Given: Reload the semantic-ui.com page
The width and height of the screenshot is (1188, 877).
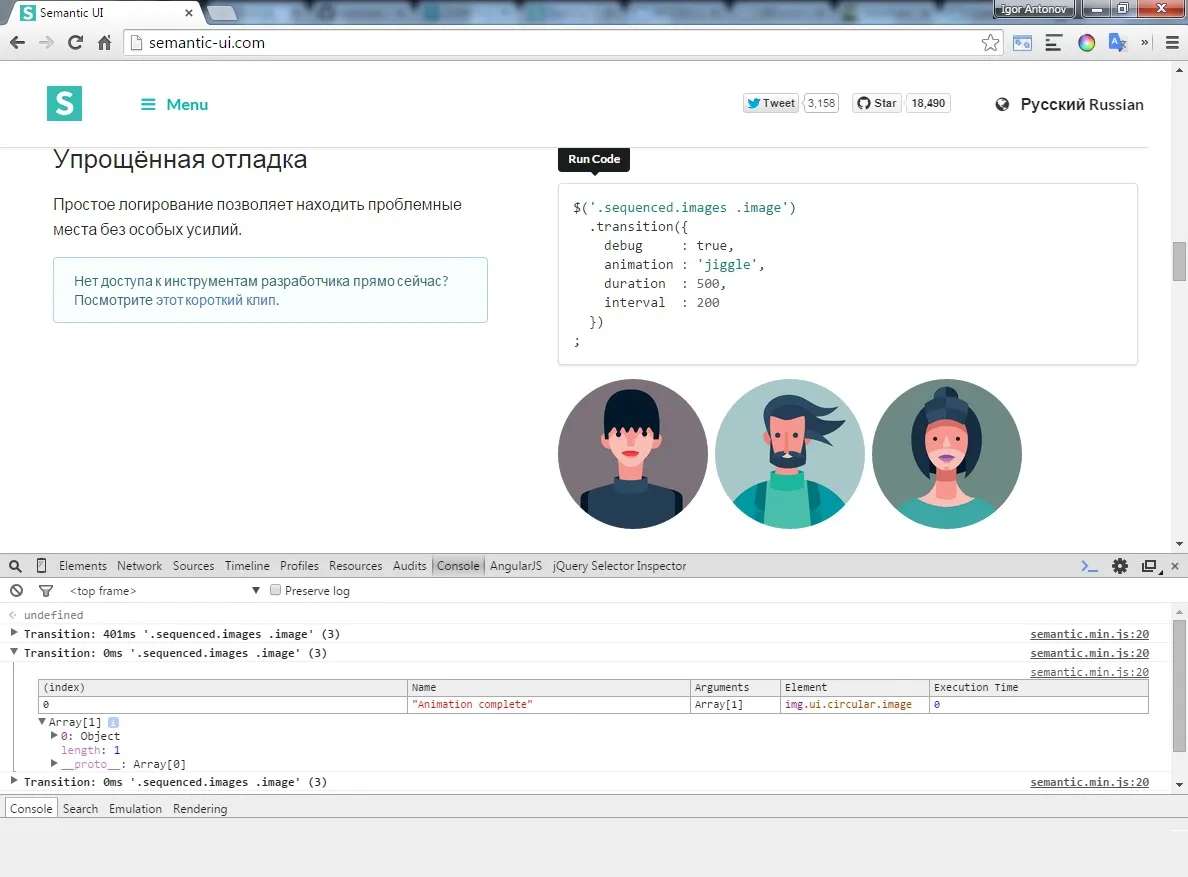Looking at the screenshot, I should [x=75, y=42].
